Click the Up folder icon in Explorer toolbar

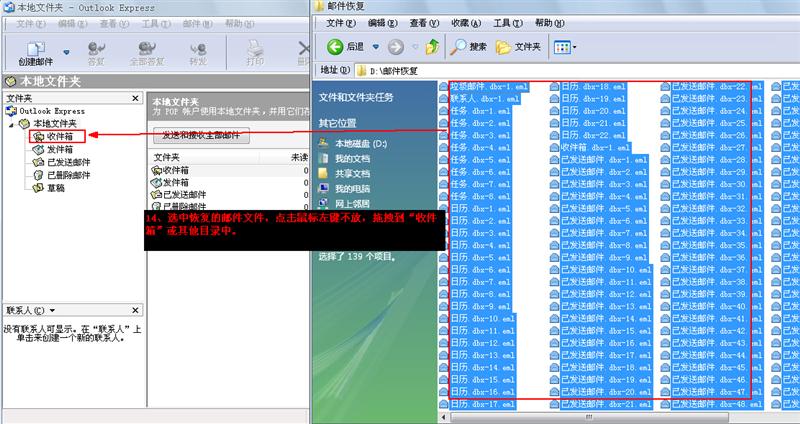tap(432, 46)
